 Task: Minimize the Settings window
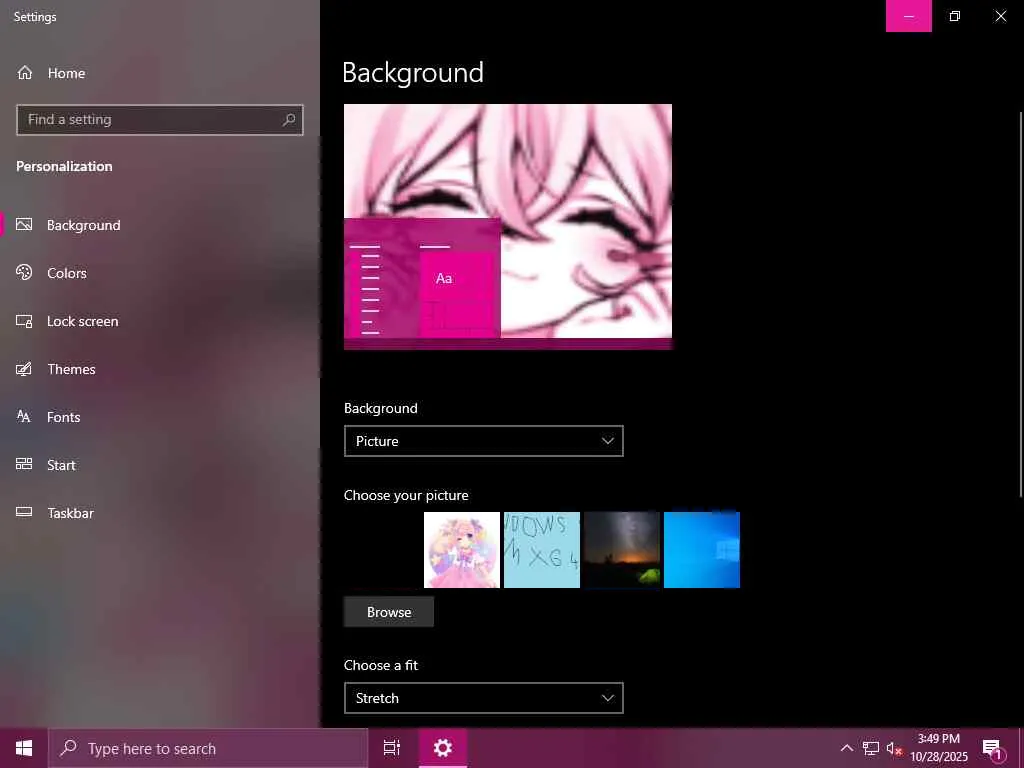pos(908,16)
